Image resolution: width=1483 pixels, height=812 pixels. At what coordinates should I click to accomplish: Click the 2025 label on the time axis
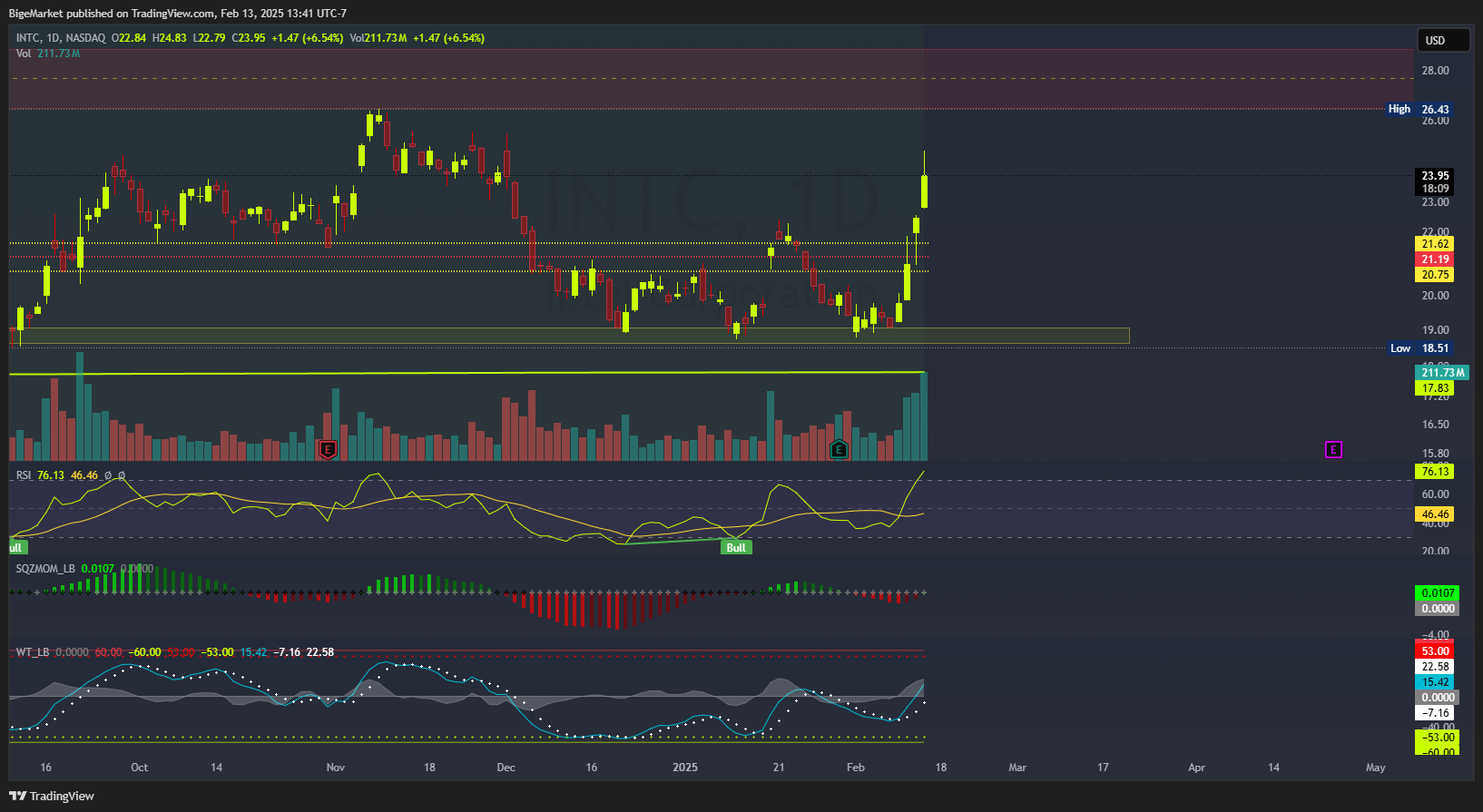pyautogui.click(x=685, y=768)
